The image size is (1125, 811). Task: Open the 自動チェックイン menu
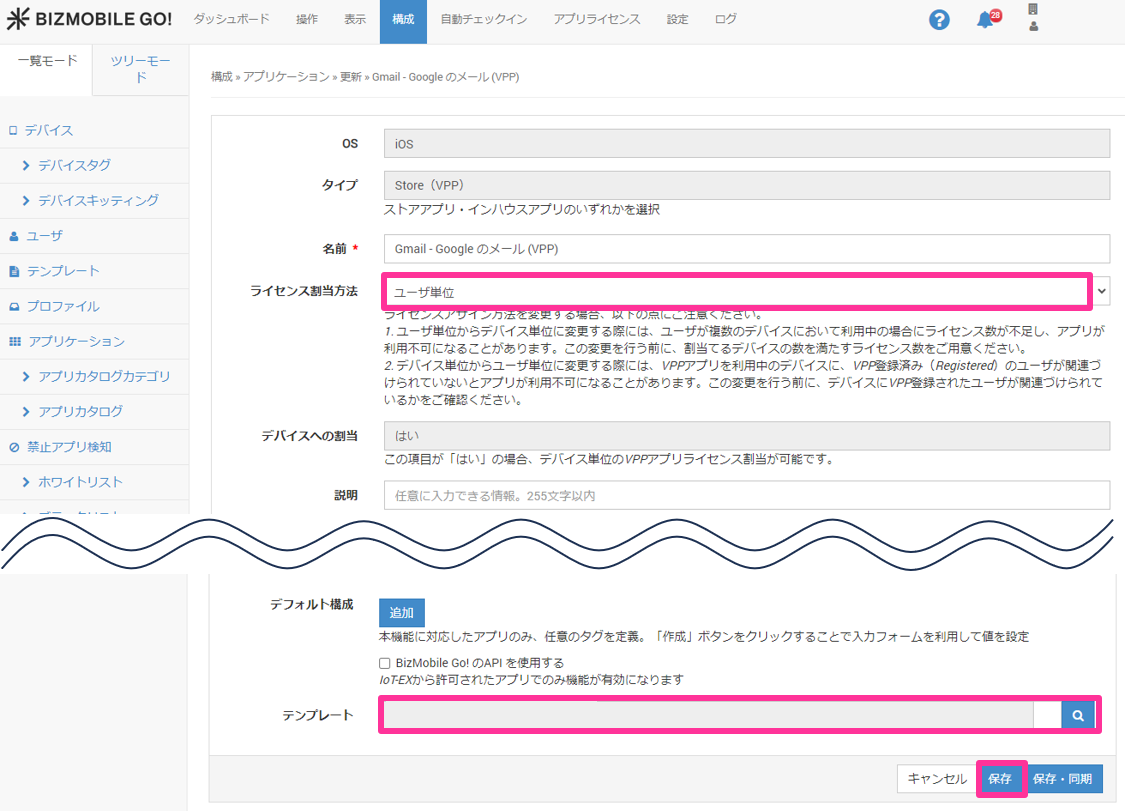pos(483,20)
